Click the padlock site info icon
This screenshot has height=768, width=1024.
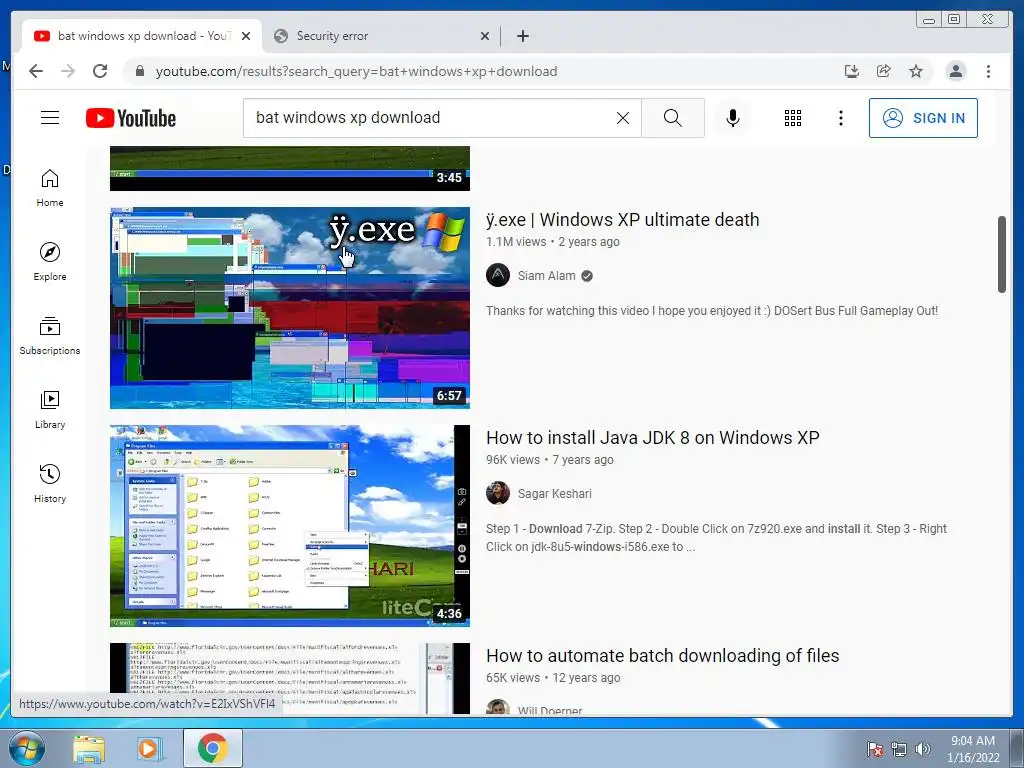pos(140,71)
